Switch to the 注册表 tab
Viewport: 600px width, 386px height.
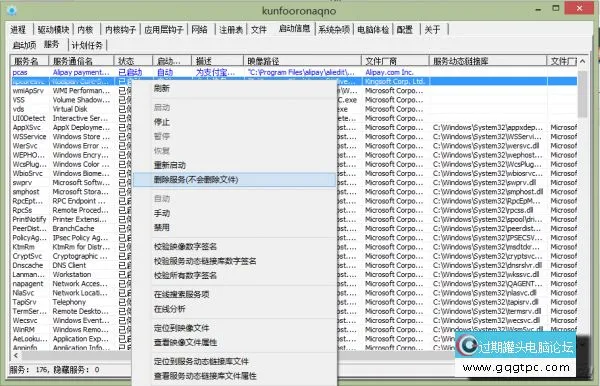click(x=231, y=29)
